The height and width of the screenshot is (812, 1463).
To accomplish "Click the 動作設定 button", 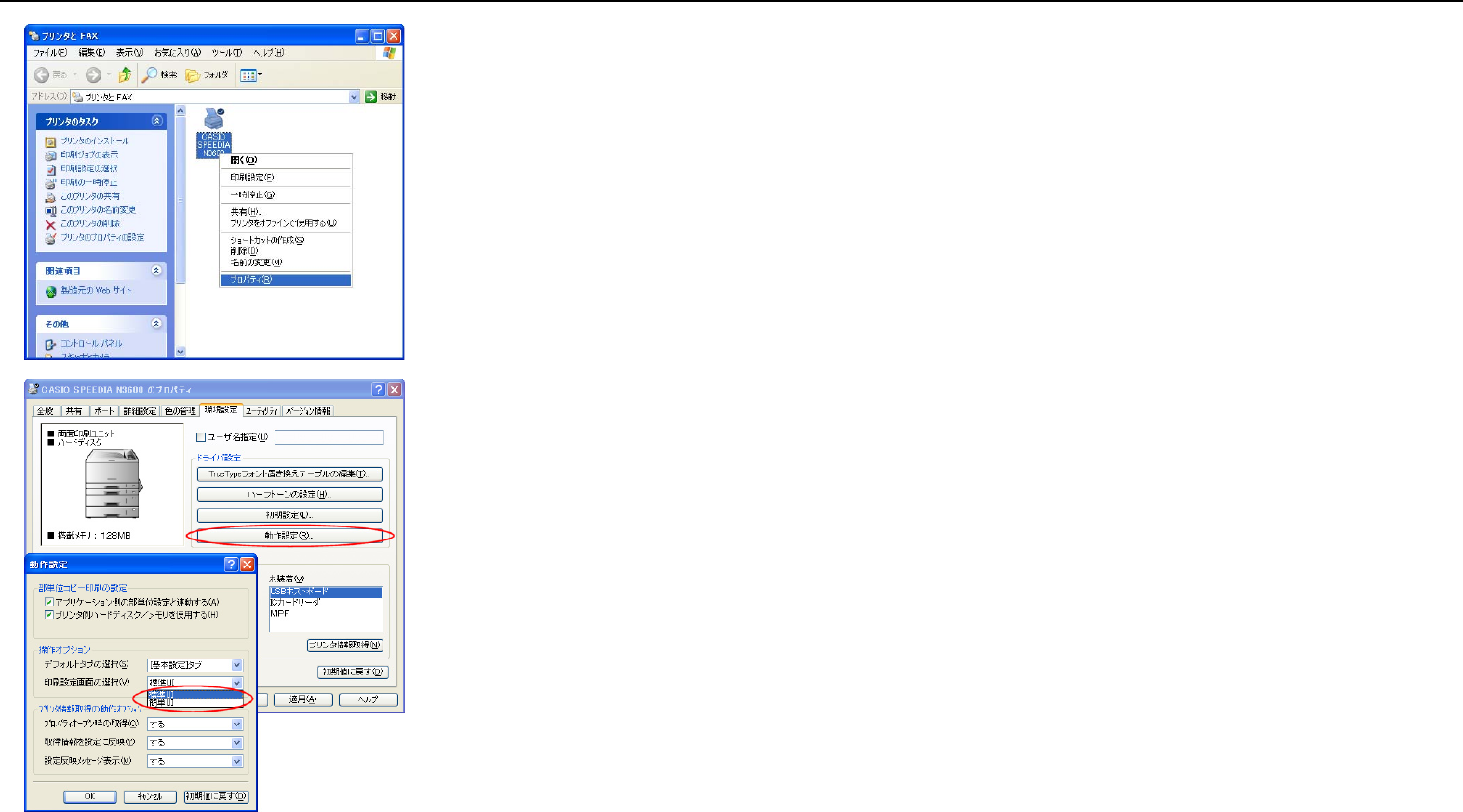I will [x=289, y=536].
